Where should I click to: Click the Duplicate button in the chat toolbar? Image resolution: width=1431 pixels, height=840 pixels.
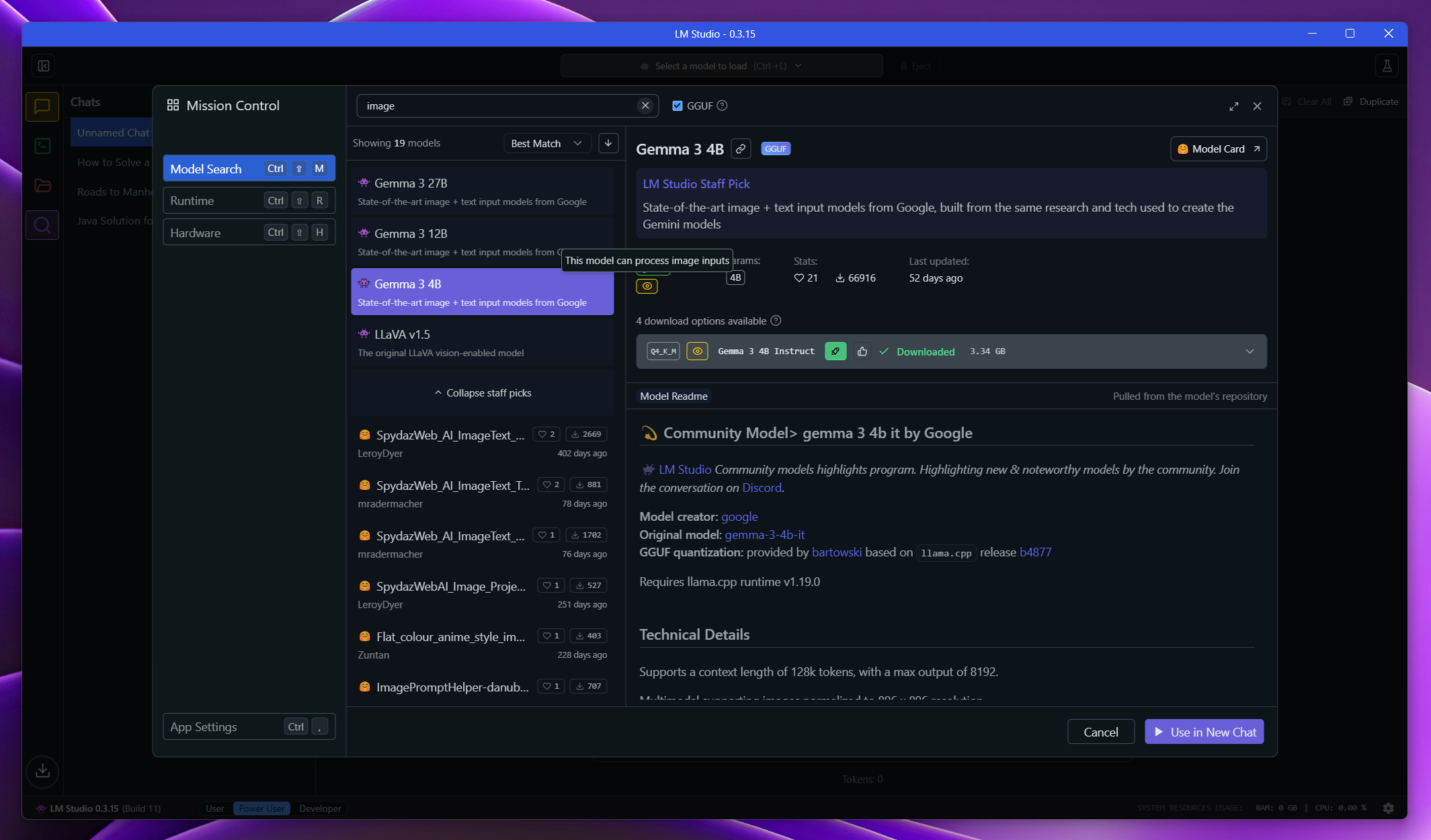(x=1371, y=101)
